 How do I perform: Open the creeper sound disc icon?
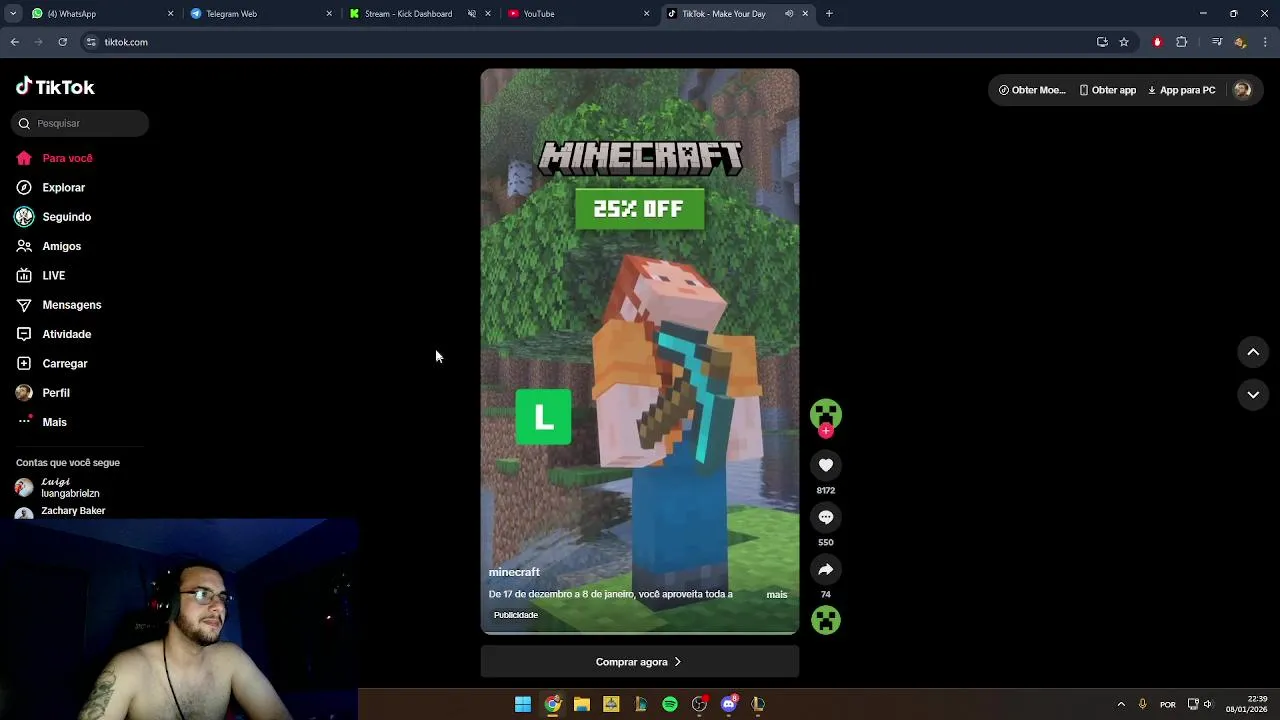click(826, 621)
